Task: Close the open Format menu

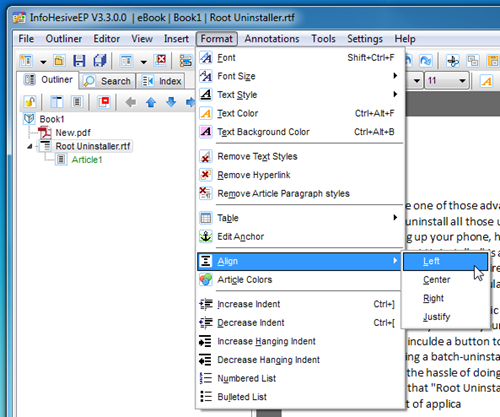Action: coord(217,39)
